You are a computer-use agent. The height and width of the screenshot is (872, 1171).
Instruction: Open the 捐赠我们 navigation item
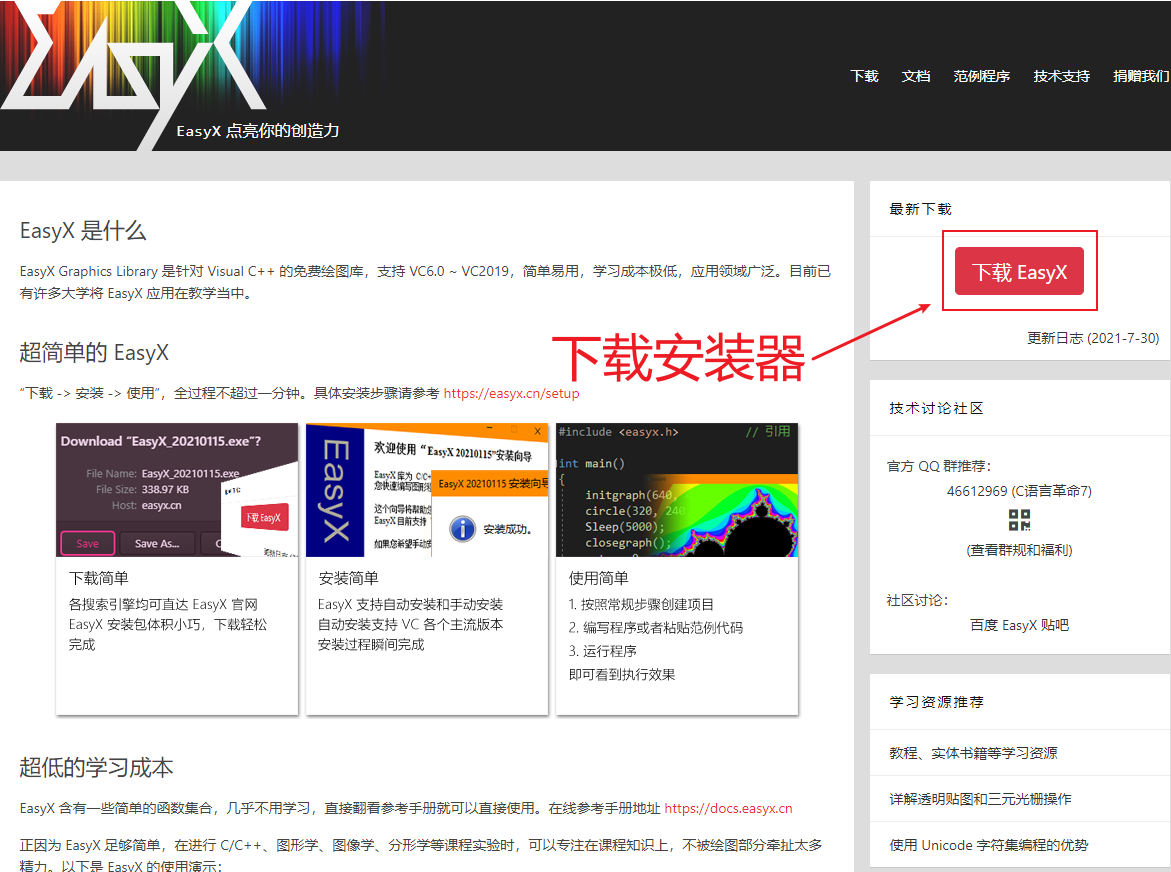coord(1140,75)
